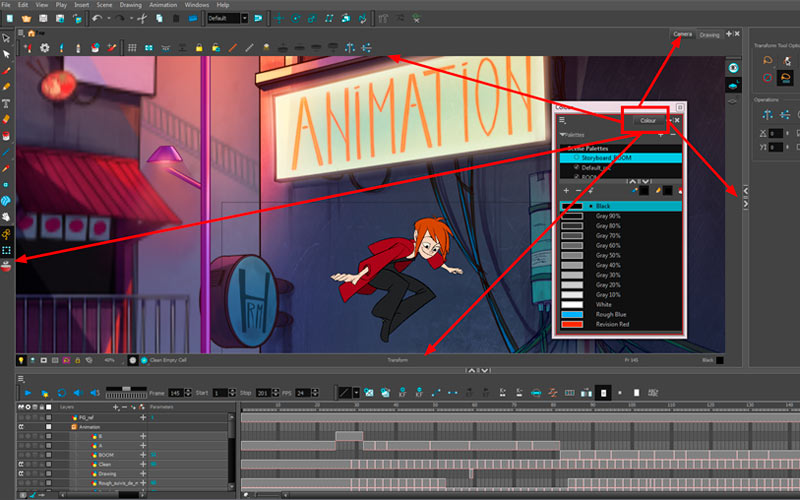Open the Animation menu
The image size is (800, 500).
pos(163,5)
